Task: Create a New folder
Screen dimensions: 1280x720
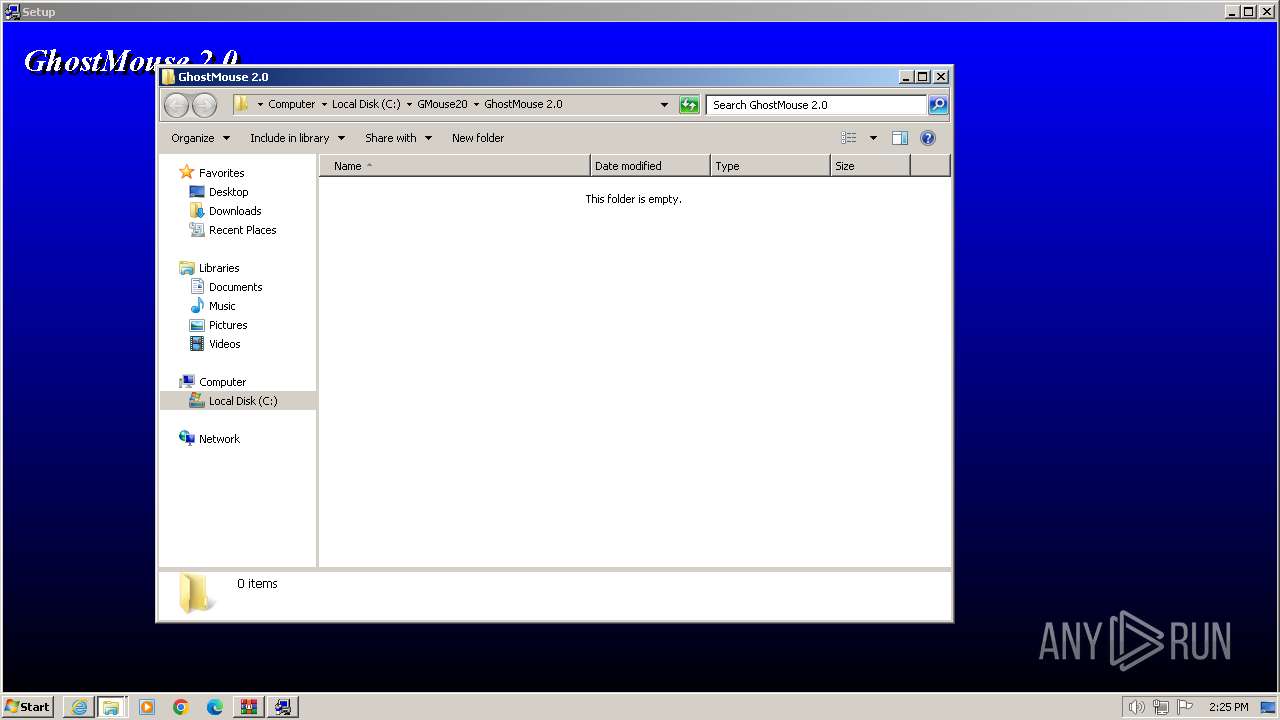Action: [478, 138]
